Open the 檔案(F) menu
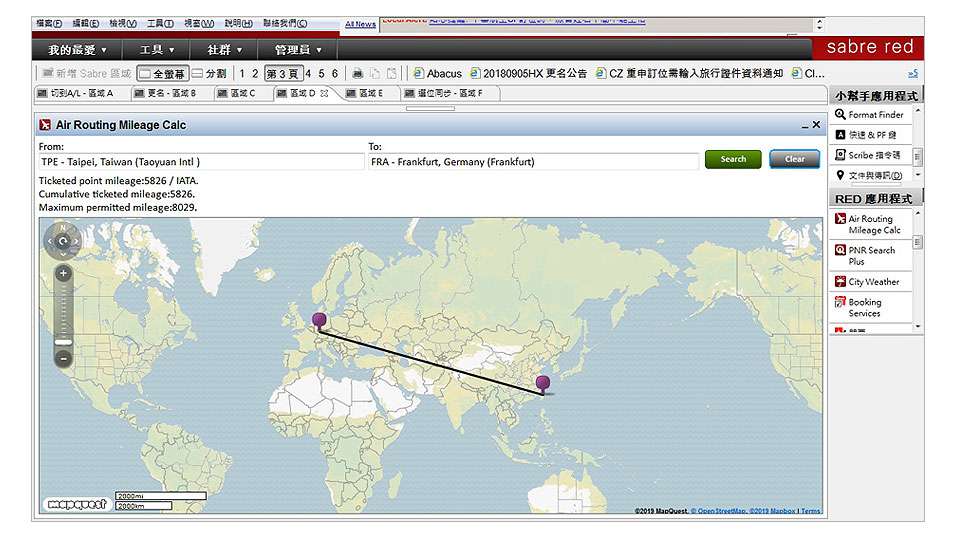The width and height of the screenshot is (953, 538). click(x=49, y=23)
